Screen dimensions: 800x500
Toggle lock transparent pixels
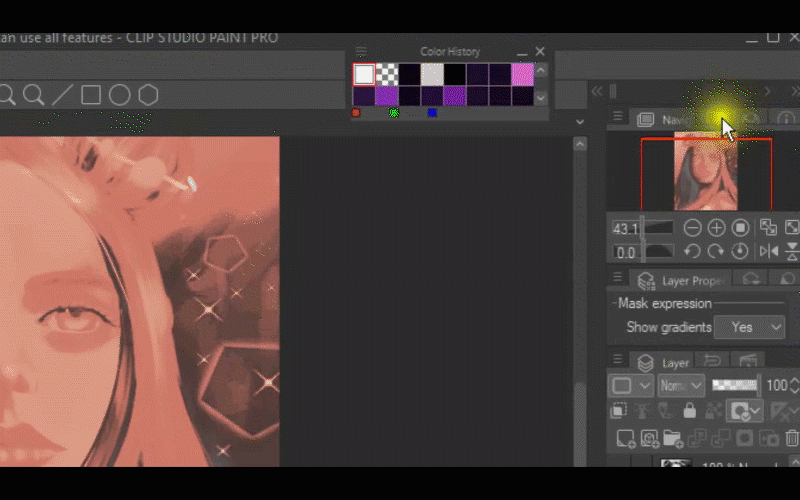pos(713,410)
